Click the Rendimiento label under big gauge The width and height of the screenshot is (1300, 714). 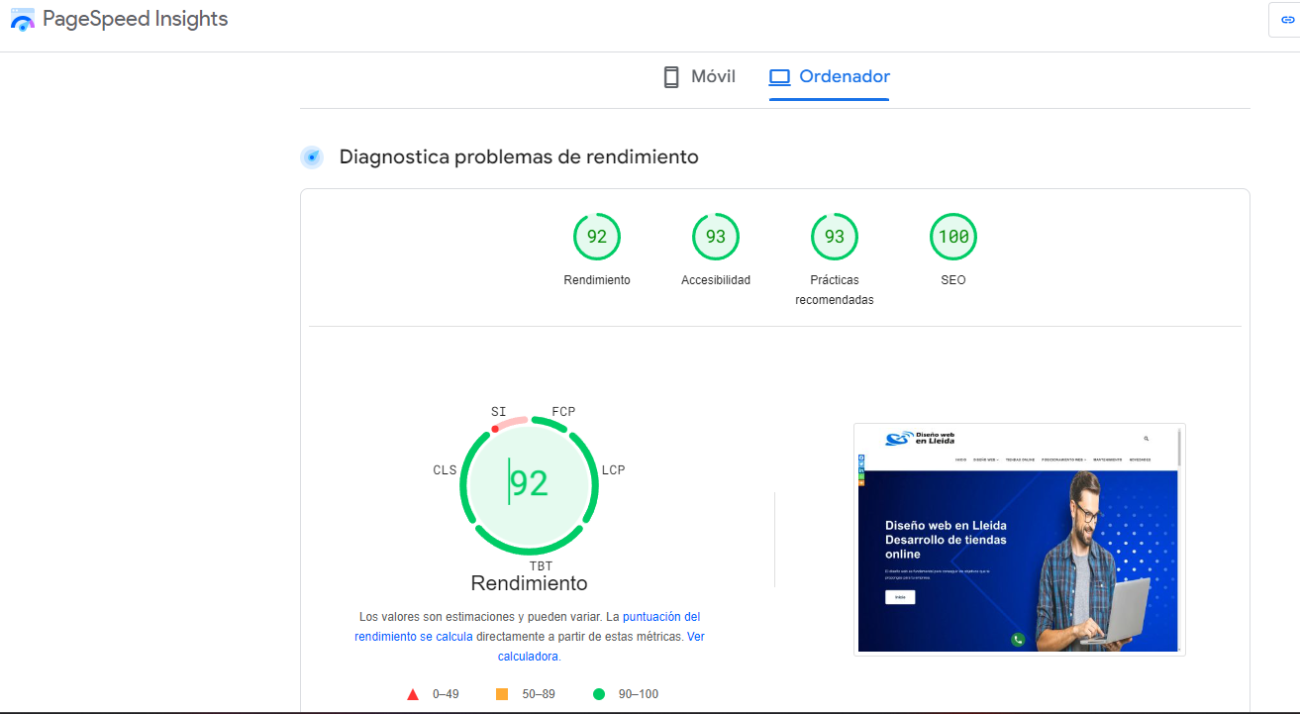coord(529,583)
